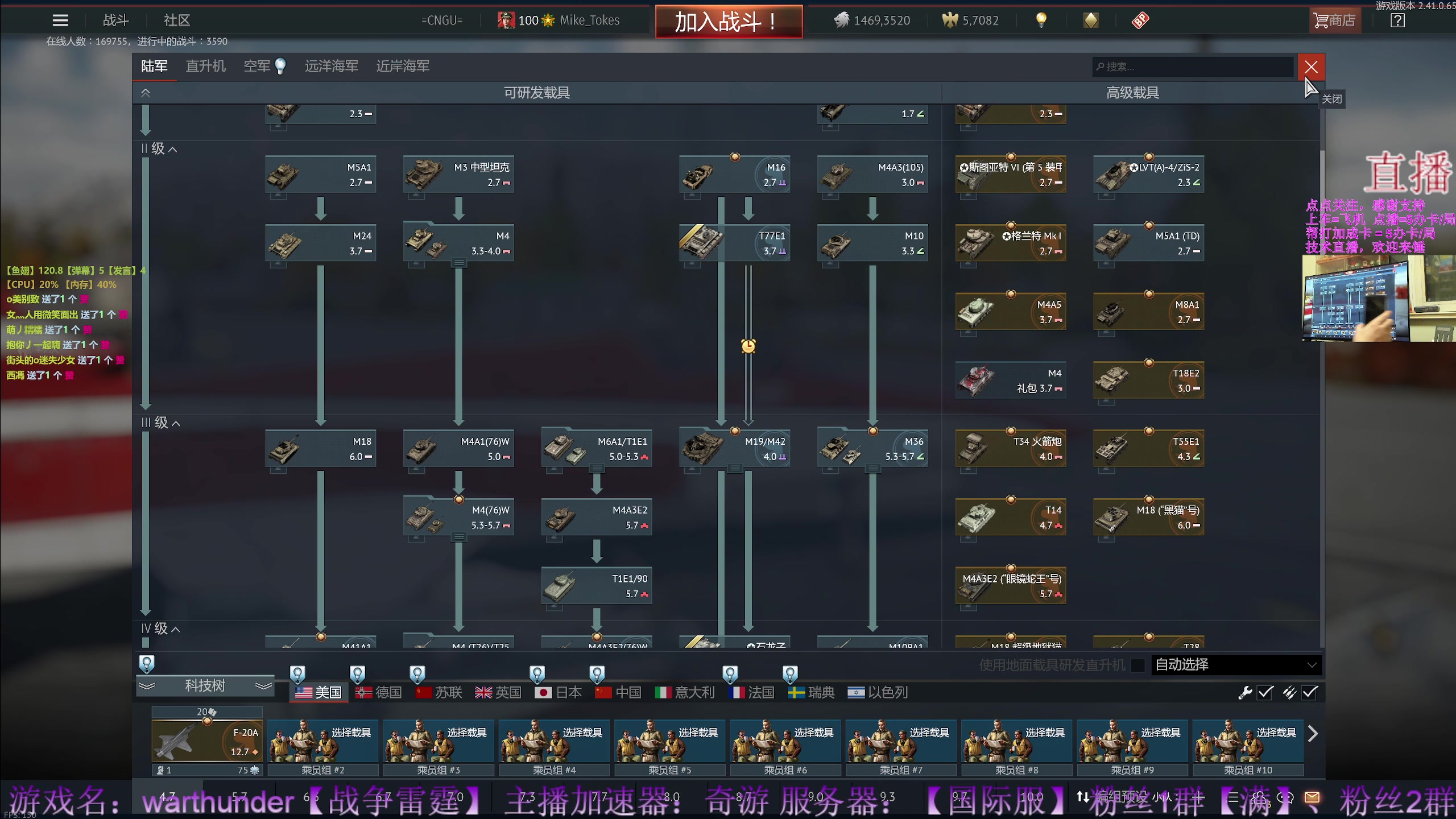This screenshot has height=819, width=1456.
Task: Click the silver lions currency icon
Action: pos(841,20)
